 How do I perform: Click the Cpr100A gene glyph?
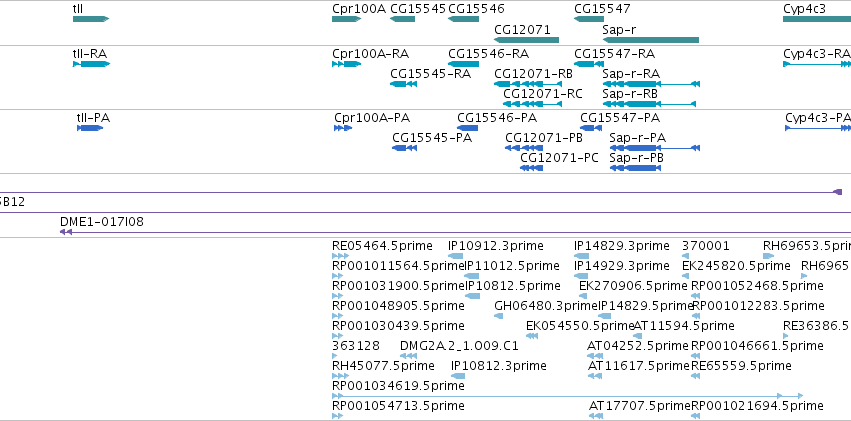(346, 19)
